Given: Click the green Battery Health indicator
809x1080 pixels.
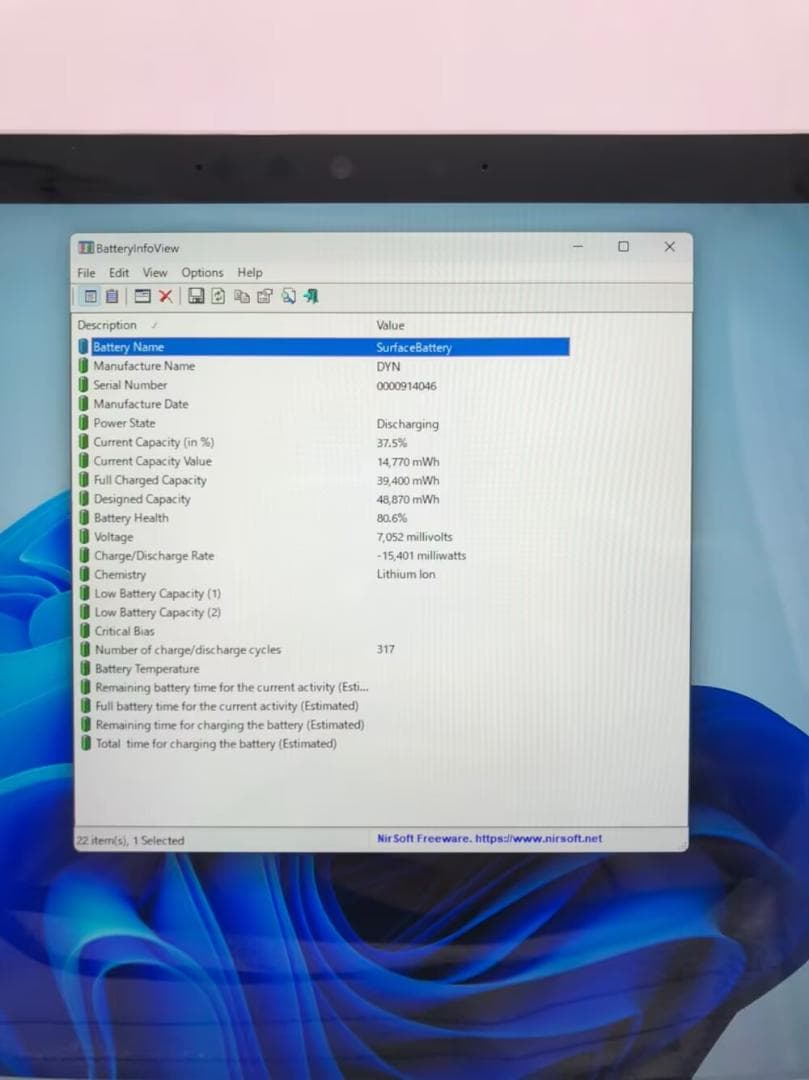Looking at the screenshot, I should [85, 518].
